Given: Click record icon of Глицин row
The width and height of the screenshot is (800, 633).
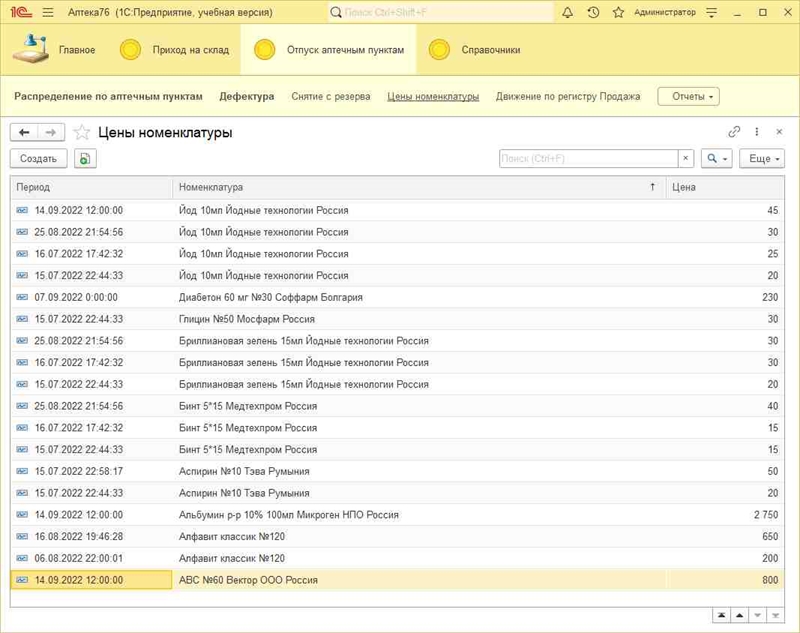Looking at the screenshot, I should tap(22, 319).
